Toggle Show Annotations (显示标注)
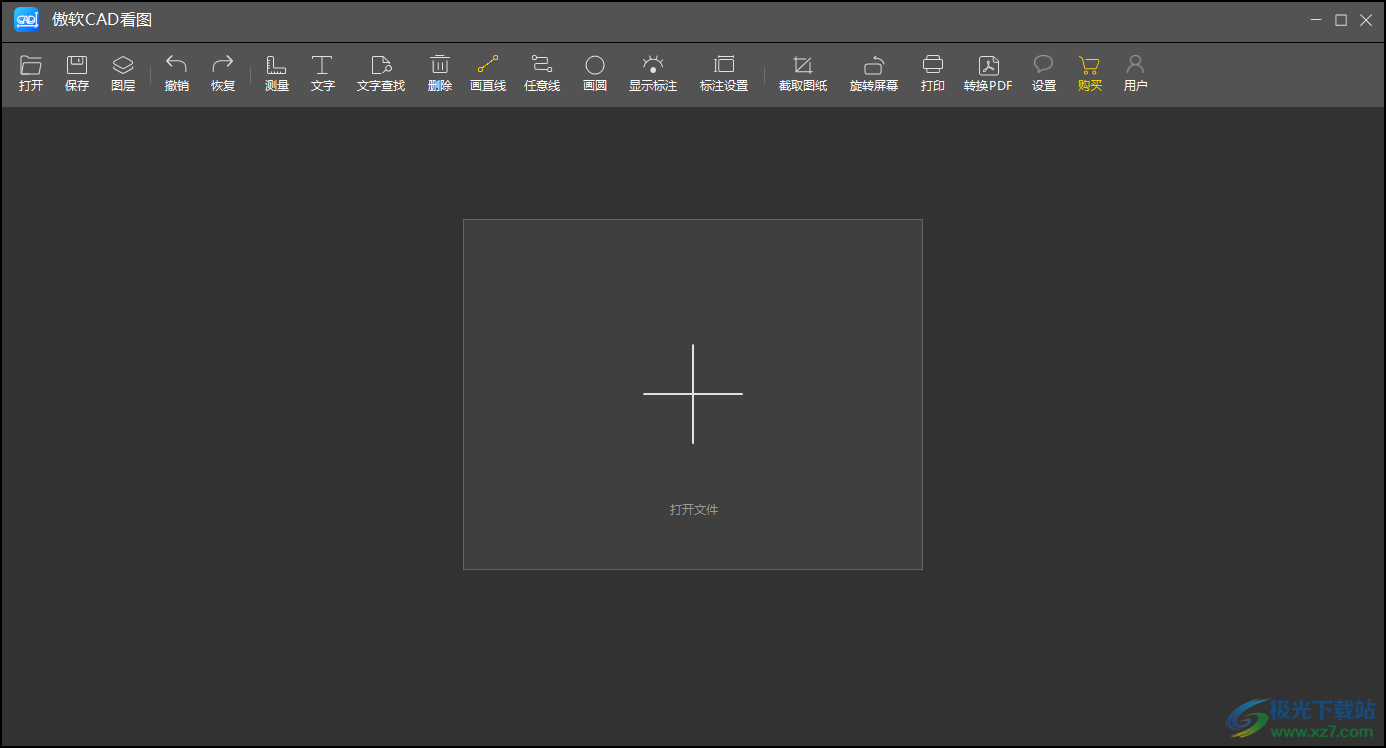Viewport: 1386px width, 748px height. coord(653,66)
